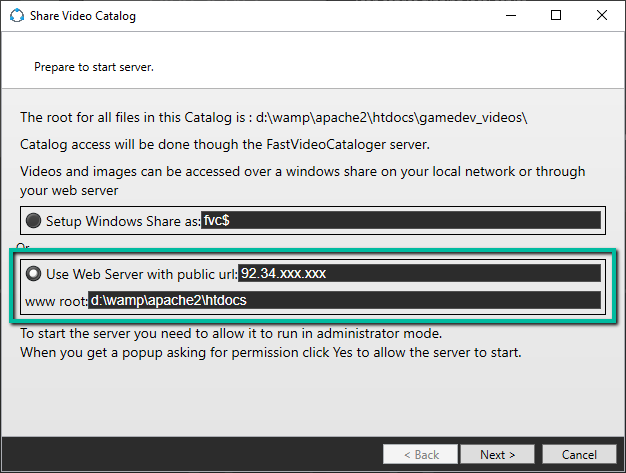Image resolution: width=626 pixels, height=473 pixels.
Task: Focus the public url field showing 92.34.xxx.xxx
Action: pyautogui.click(x=419, y=274)
